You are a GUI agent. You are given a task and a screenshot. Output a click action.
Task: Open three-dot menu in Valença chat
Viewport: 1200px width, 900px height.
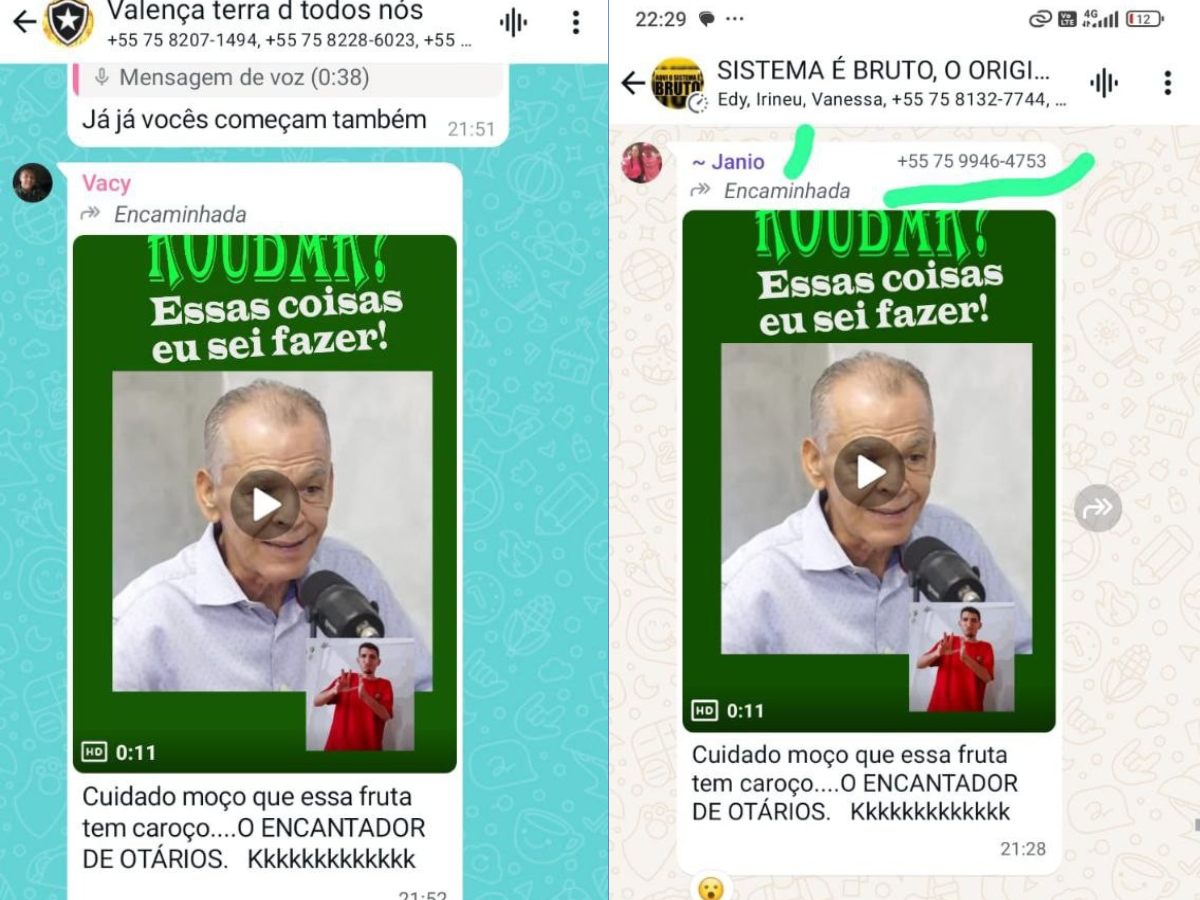pyautogui.click(x=575, y=22)
